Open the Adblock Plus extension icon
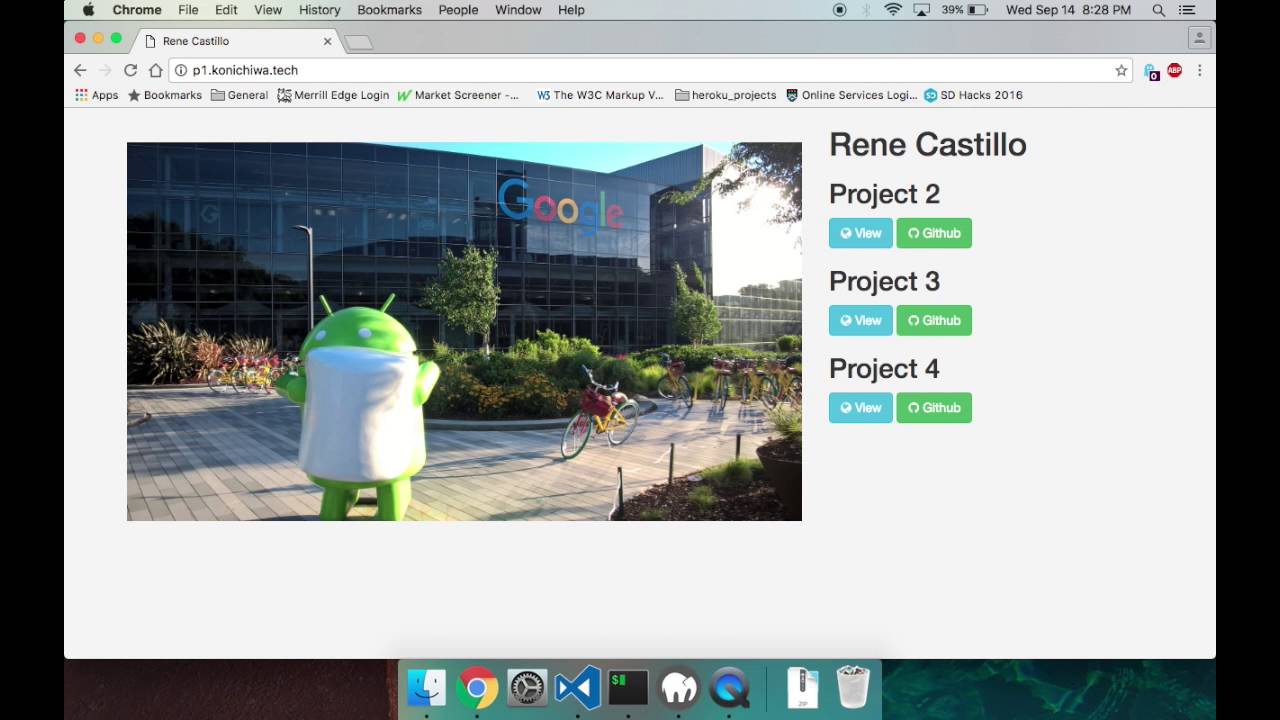Image resolution: width=1280 pixels, height=720 pixels. [1175, 70]
